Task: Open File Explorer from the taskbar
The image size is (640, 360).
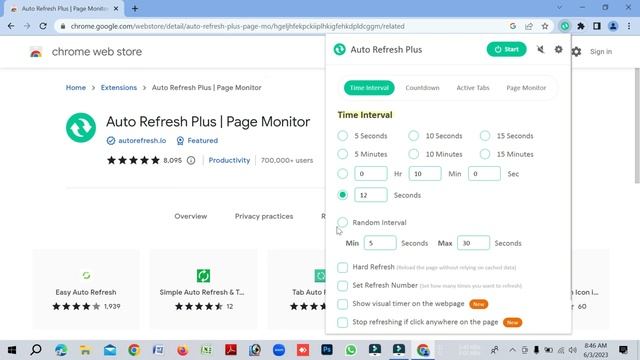Action: coord(85,350)
